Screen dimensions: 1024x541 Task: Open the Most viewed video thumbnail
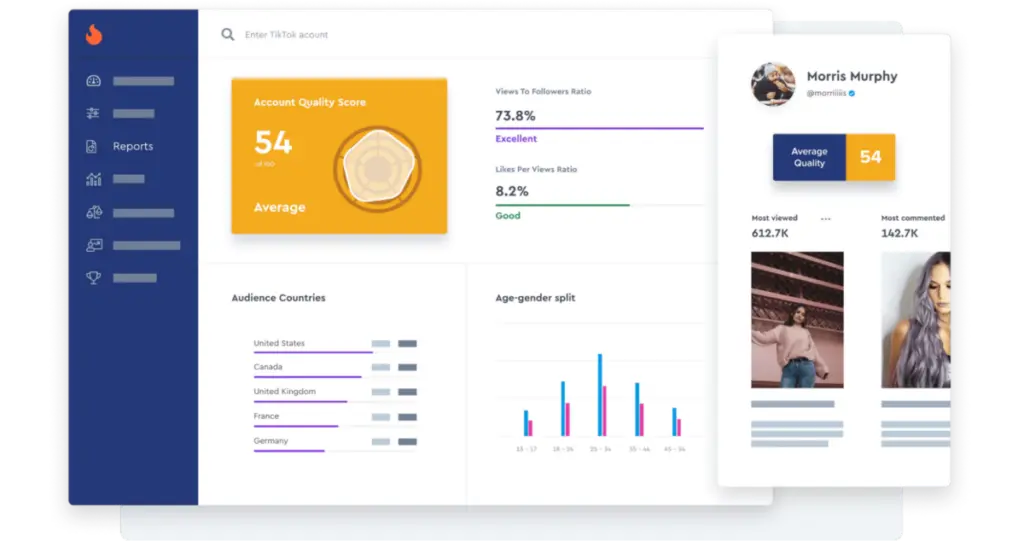tap(797, 319)
